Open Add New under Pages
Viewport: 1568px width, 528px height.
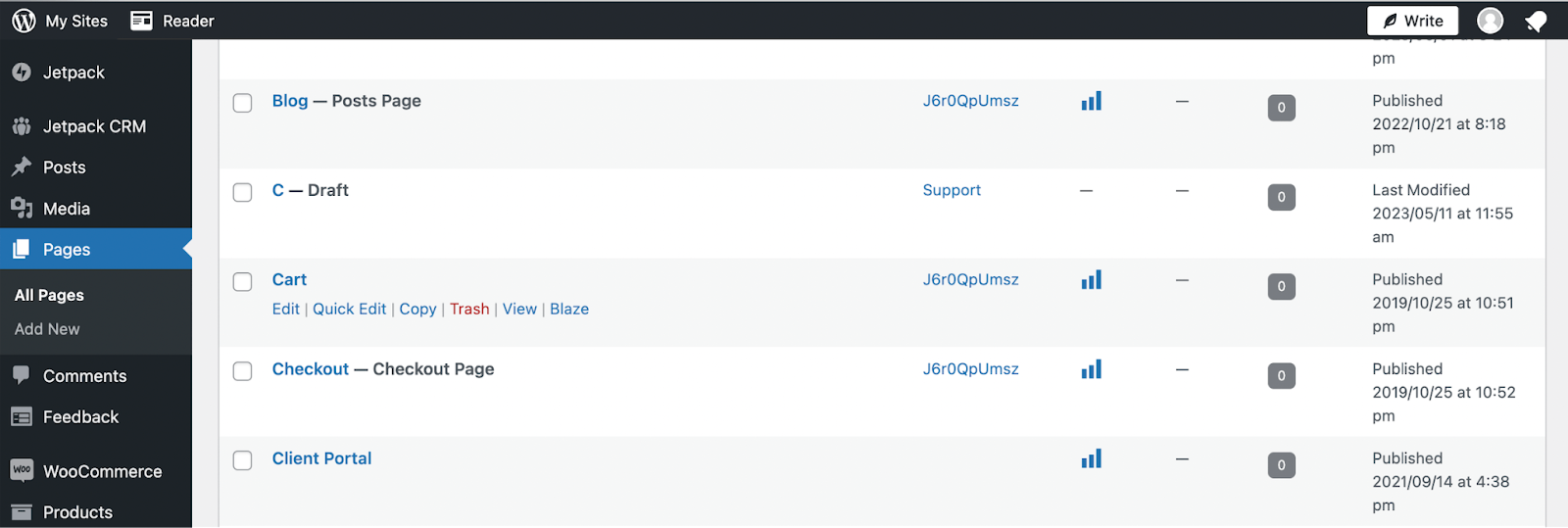(47, 329)
